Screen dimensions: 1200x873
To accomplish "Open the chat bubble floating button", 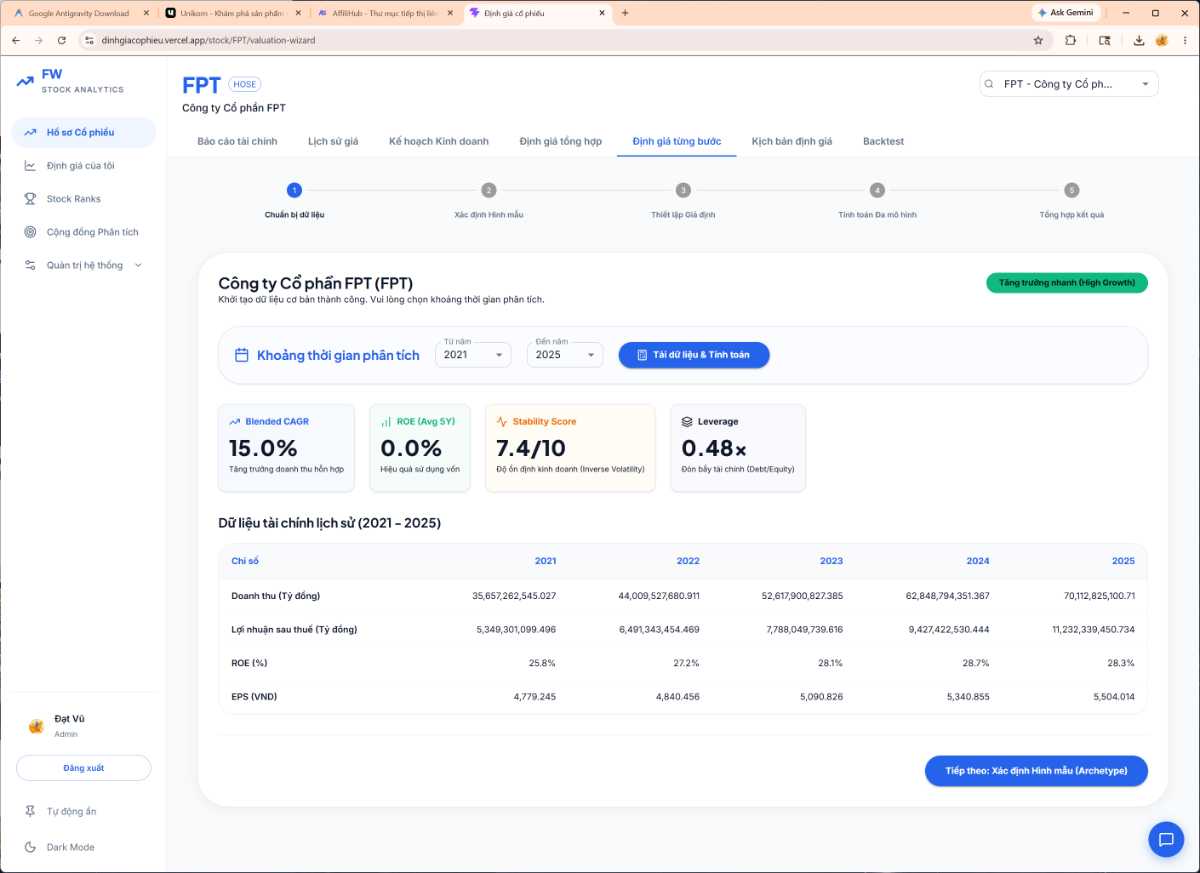I will pos(1165,839).
